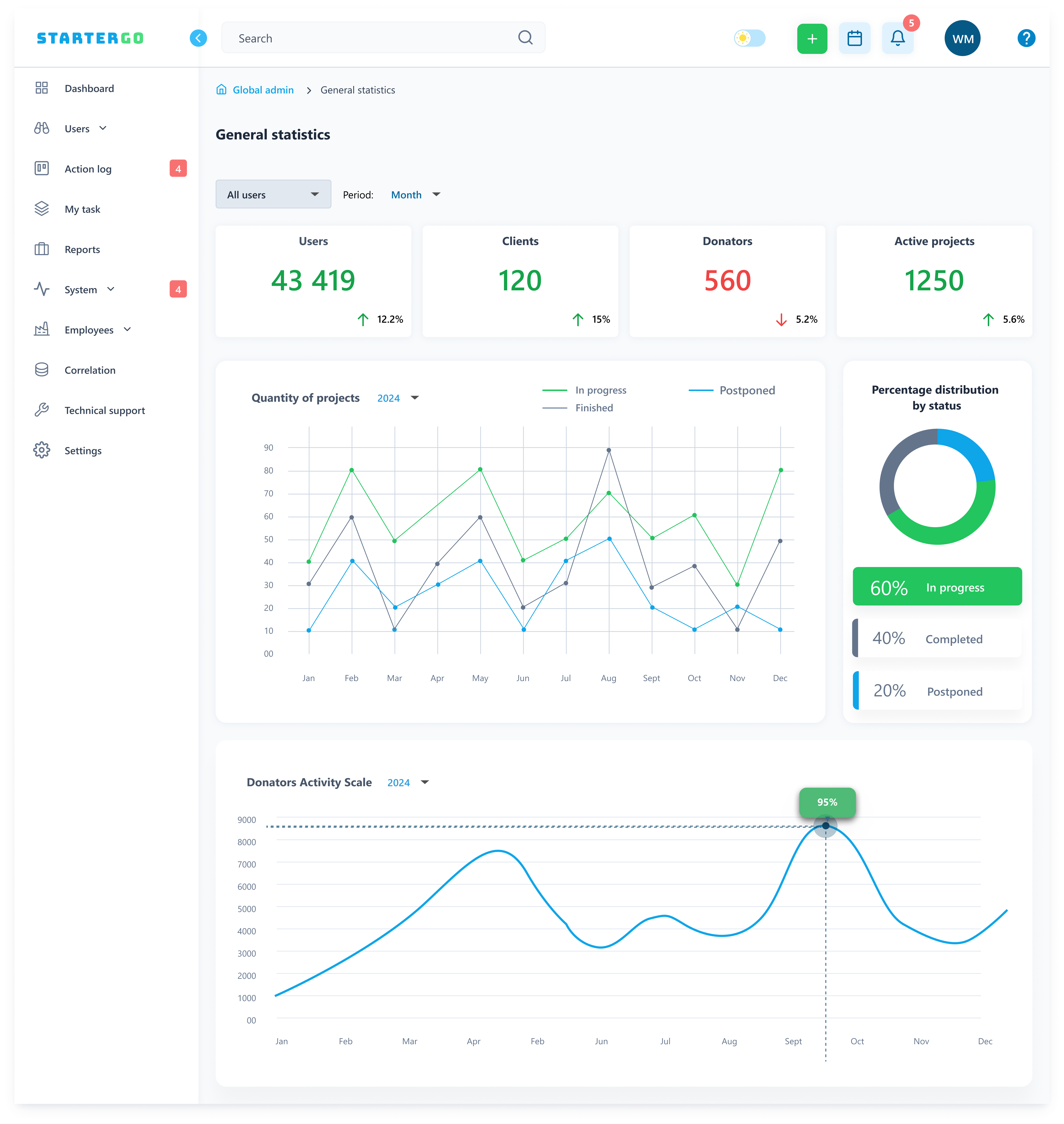
Task: Toggle the Postponed legend series
Action: (732, 390)
